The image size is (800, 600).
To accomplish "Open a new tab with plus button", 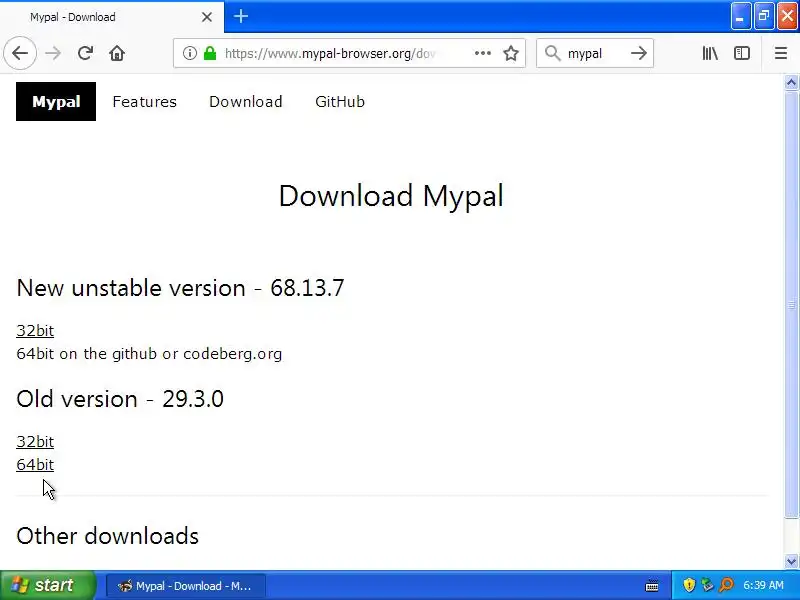I will coord(241,17).
